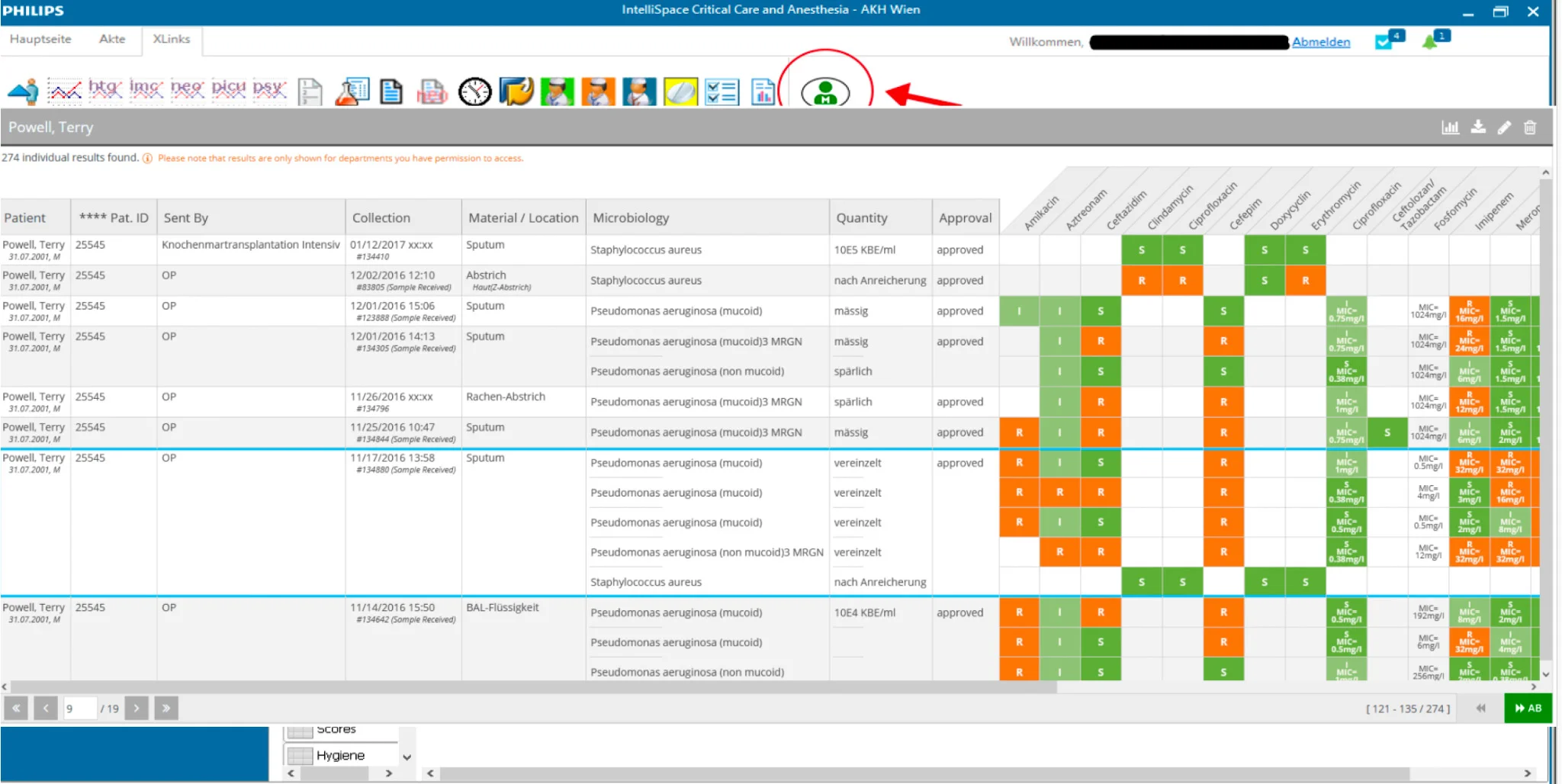Select the XLinks tab
This screenshot has width=1562, height=784.
coord(172,39)
